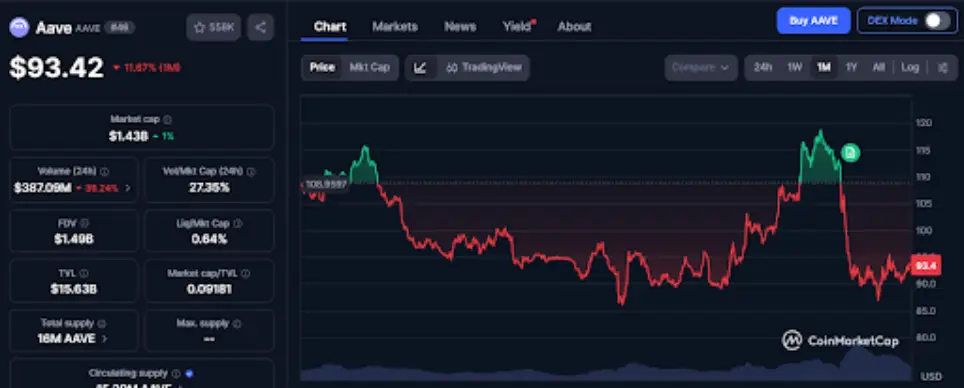Switch to the About tab
Screen dimensions: 964x388
[x=574, y=26]
